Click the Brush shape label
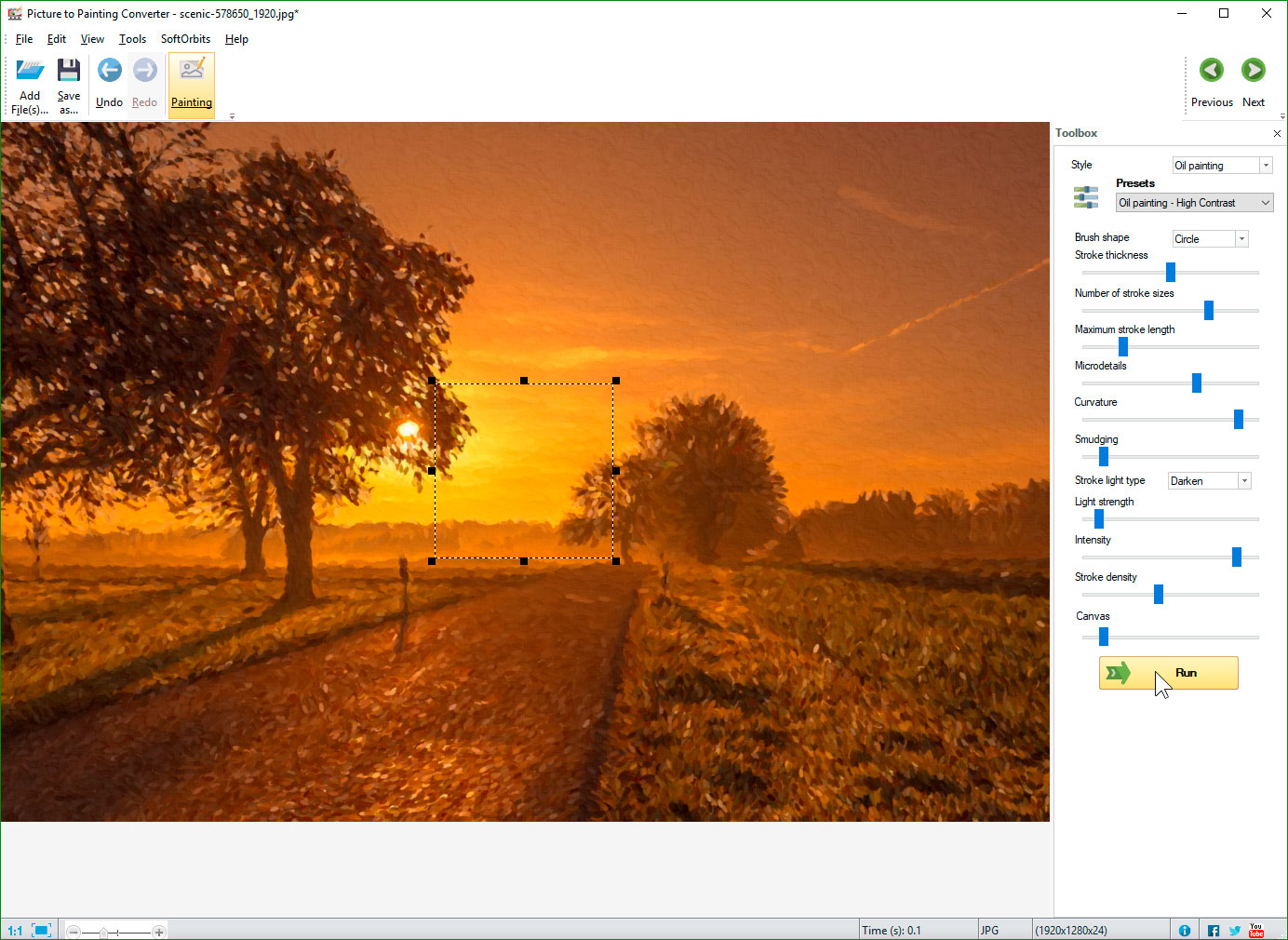 click(x=1102, y=237)
